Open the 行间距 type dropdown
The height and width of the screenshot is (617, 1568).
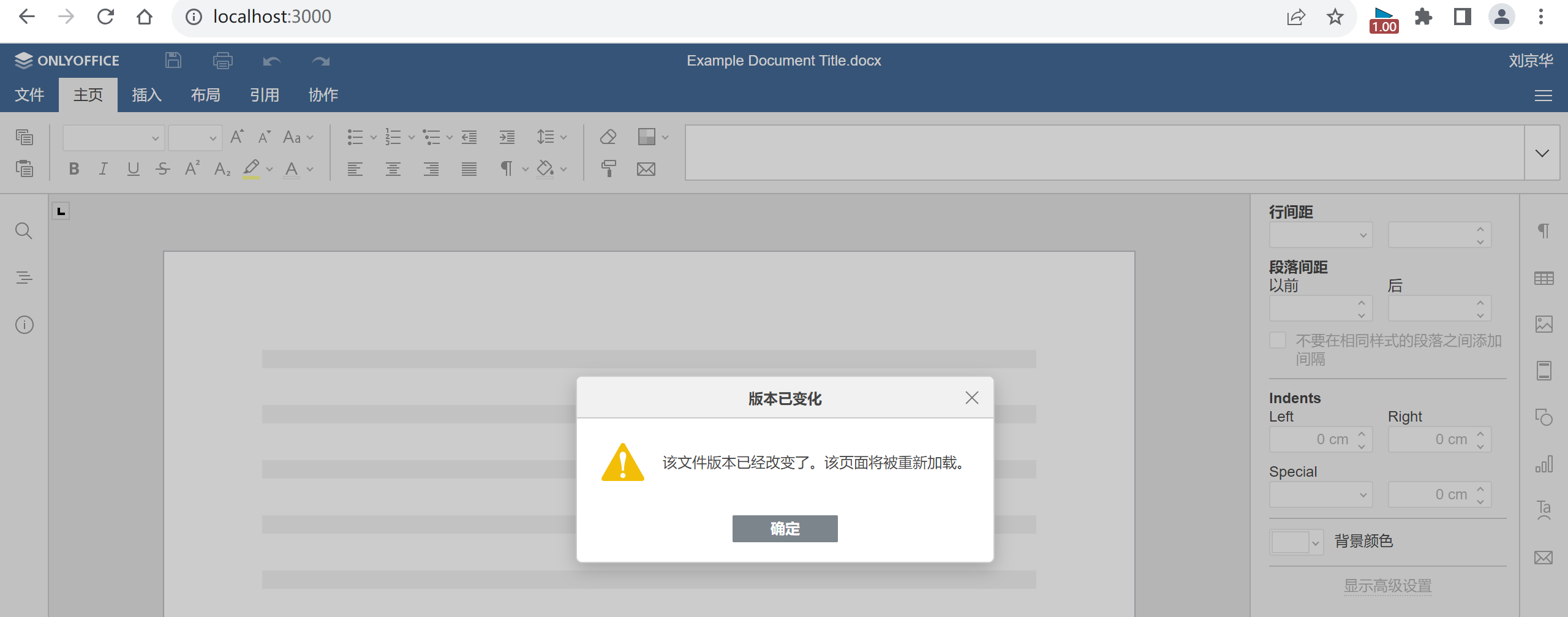[x=1321, y=235]
